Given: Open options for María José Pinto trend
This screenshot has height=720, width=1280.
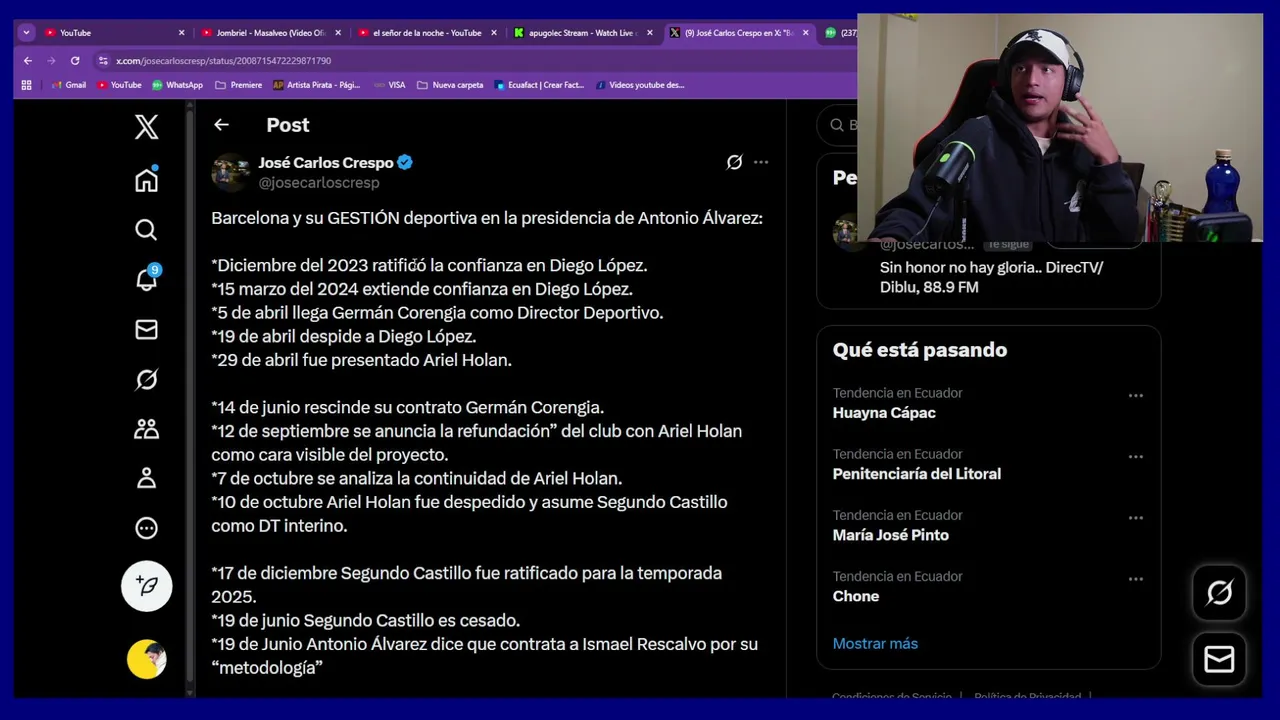Looking at the screenshot, I should pyautogui.click(x=1135, y=518).
